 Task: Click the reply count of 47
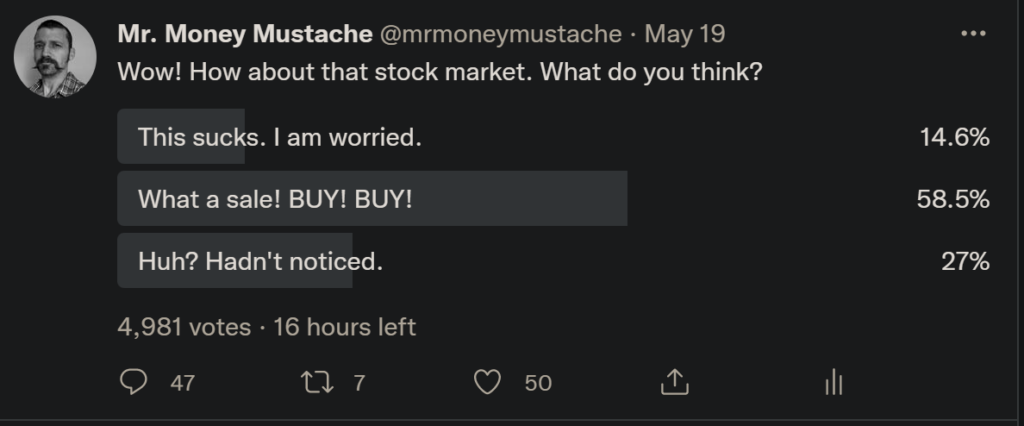(182, 383)
